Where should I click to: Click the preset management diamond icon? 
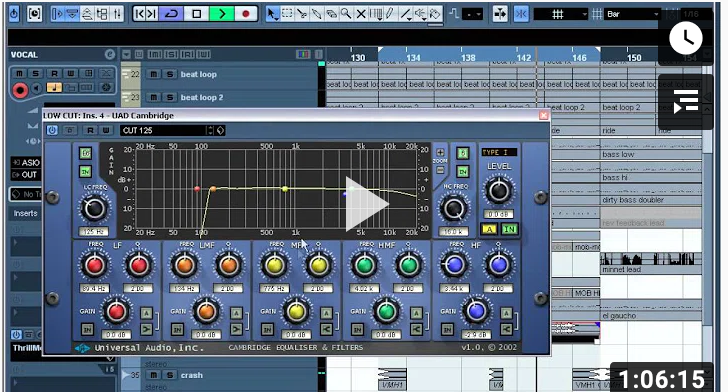click(x=221, y=131)
